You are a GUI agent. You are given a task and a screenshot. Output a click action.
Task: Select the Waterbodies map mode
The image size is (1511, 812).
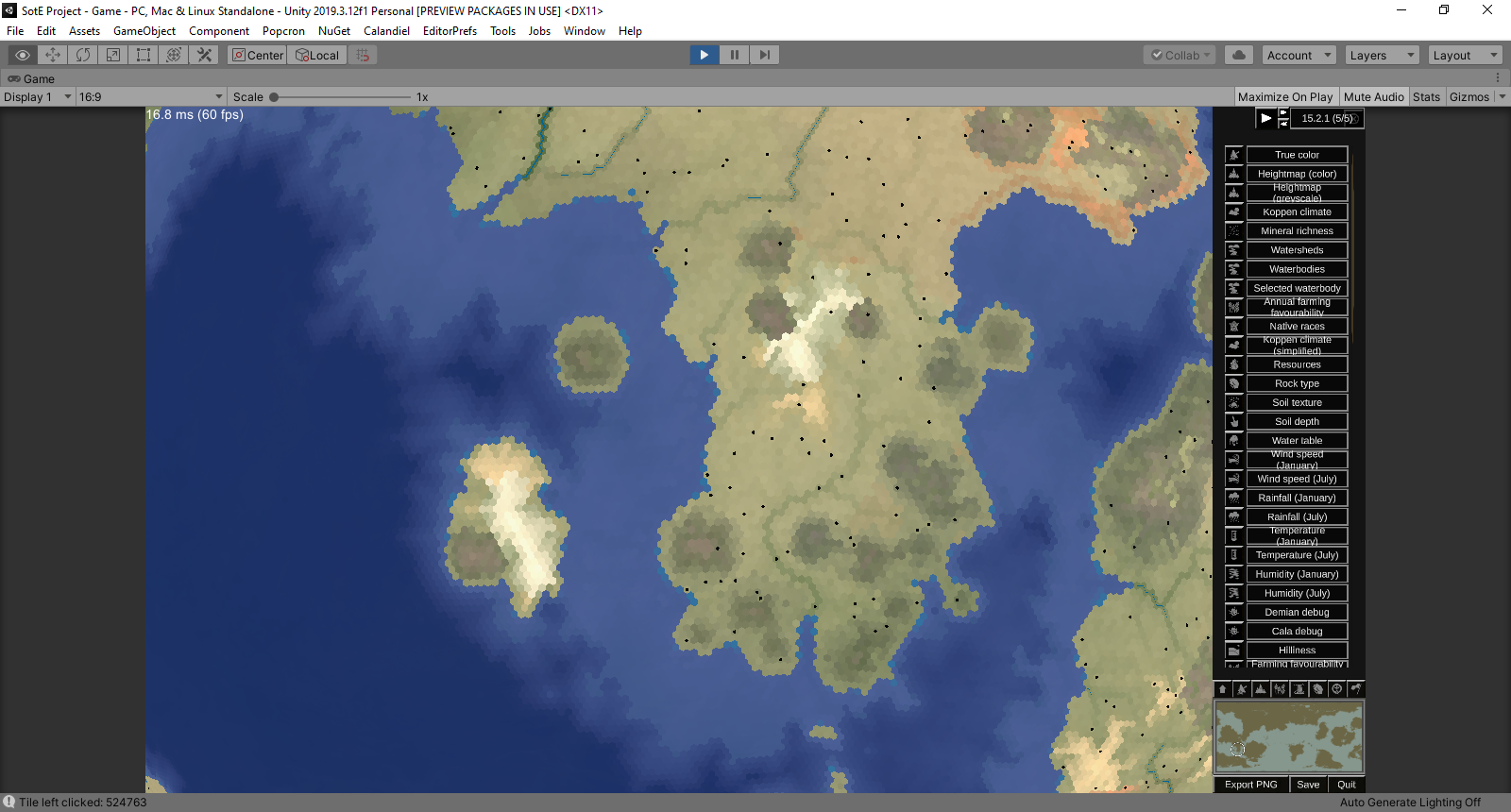(1298, 269)
